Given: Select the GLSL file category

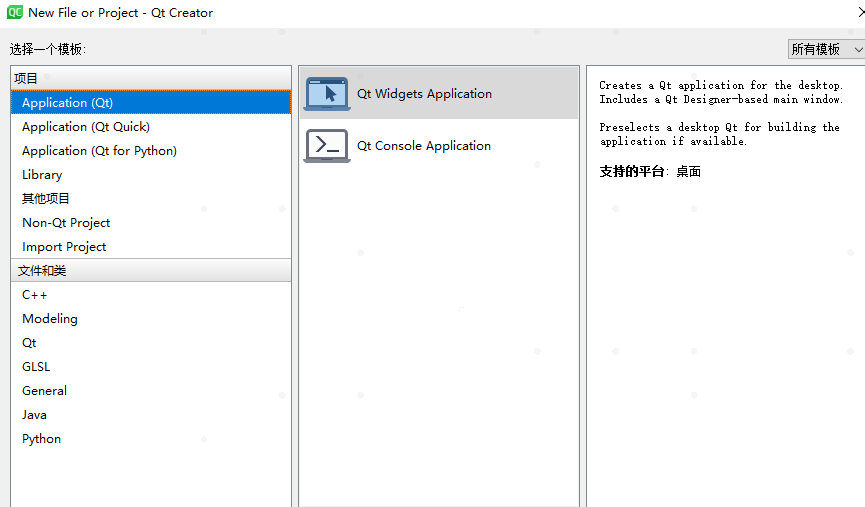Looking at the screenshot, I should [151, 367].
